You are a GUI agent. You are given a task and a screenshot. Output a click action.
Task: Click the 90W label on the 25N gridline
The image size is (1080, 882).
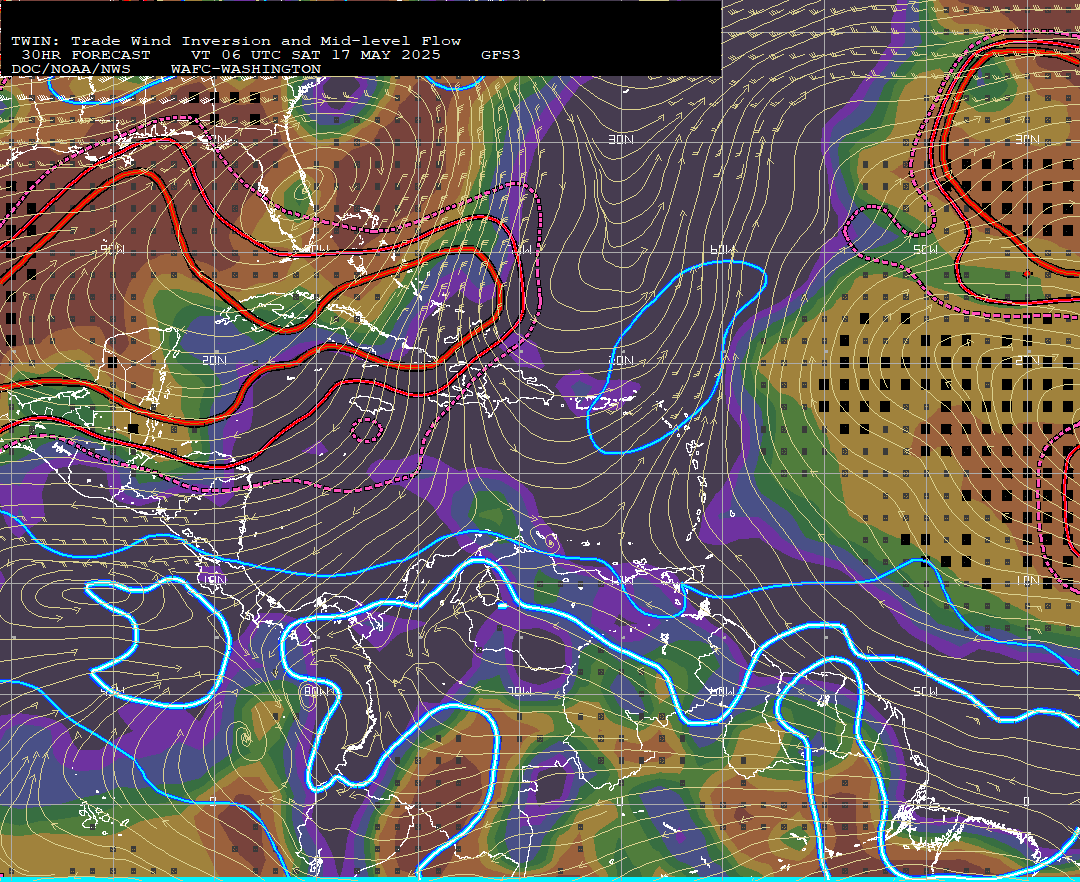[x=112, y=249]
